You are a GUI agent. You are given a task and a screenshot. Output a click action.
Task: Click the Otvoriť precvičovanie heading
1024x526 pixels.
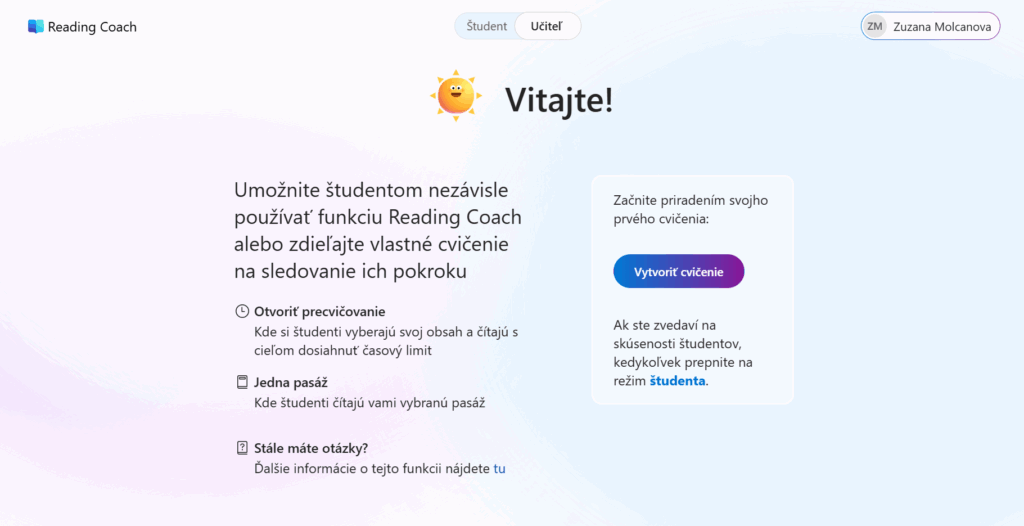point(319,311)
